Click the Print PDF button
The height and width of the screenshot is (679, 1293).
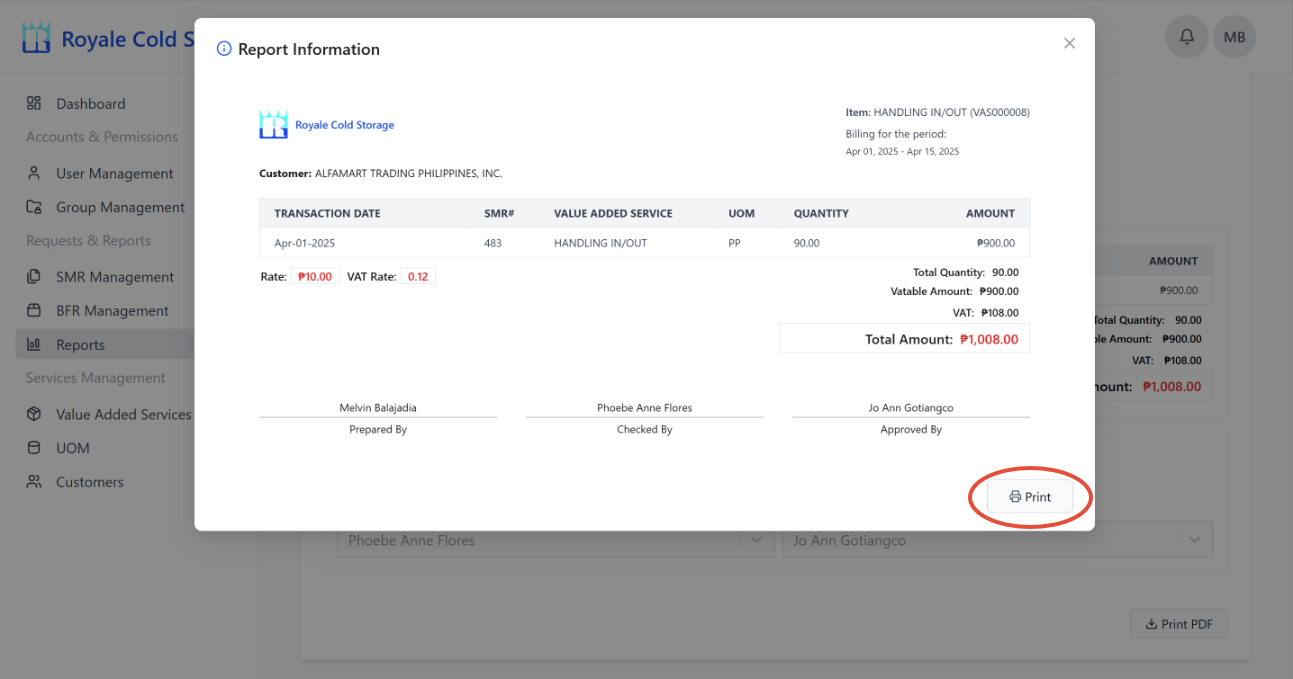pyautogui.click(x=1179, y=624)
